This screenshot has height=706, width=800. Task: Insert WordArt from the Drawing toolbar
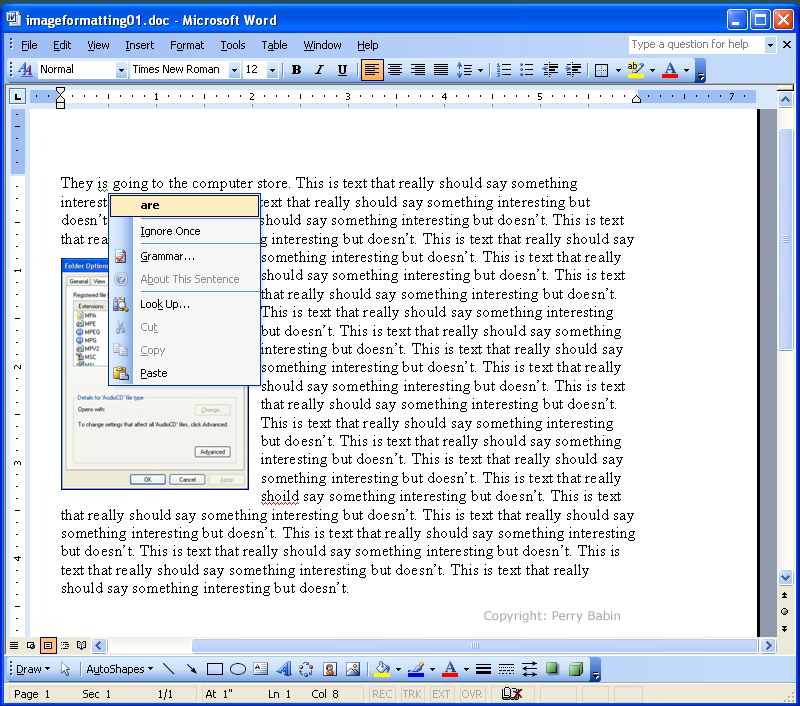tap(284, 669)
